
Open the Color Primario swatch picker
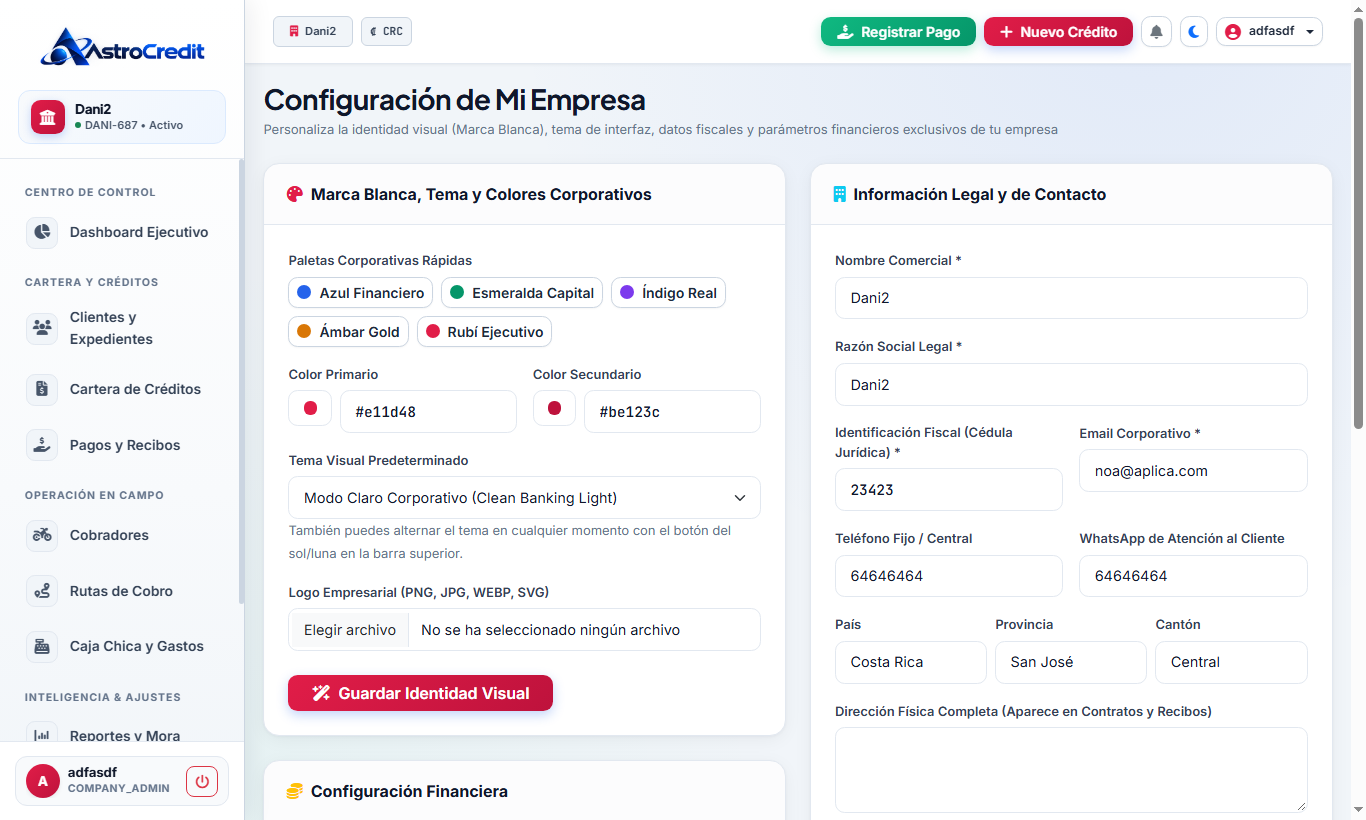tap(310, 408)
